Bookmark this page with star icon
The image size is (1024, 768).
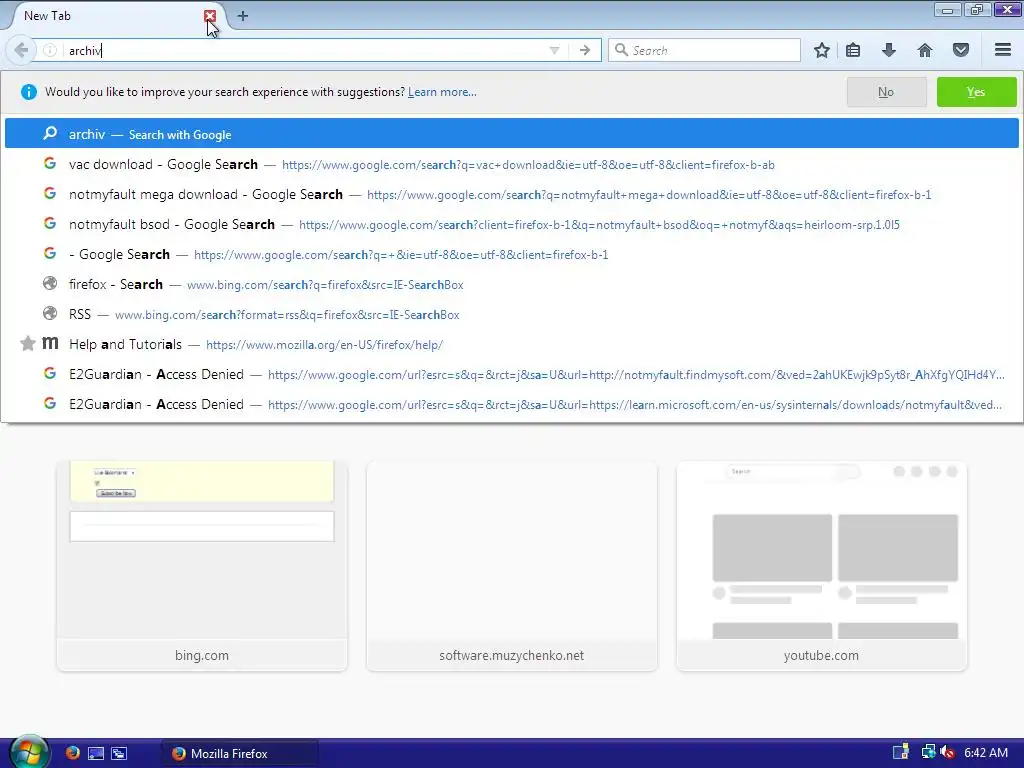[822, 50]
